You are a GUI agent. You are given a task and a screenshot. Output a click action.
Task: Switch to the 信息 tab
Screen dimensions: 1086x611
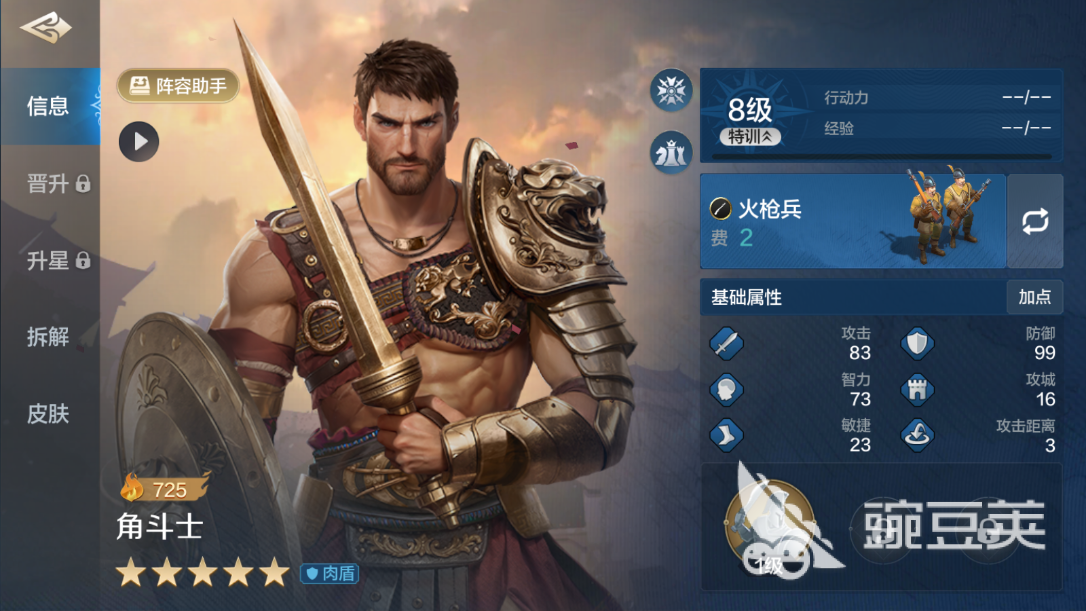pos(50,106)
